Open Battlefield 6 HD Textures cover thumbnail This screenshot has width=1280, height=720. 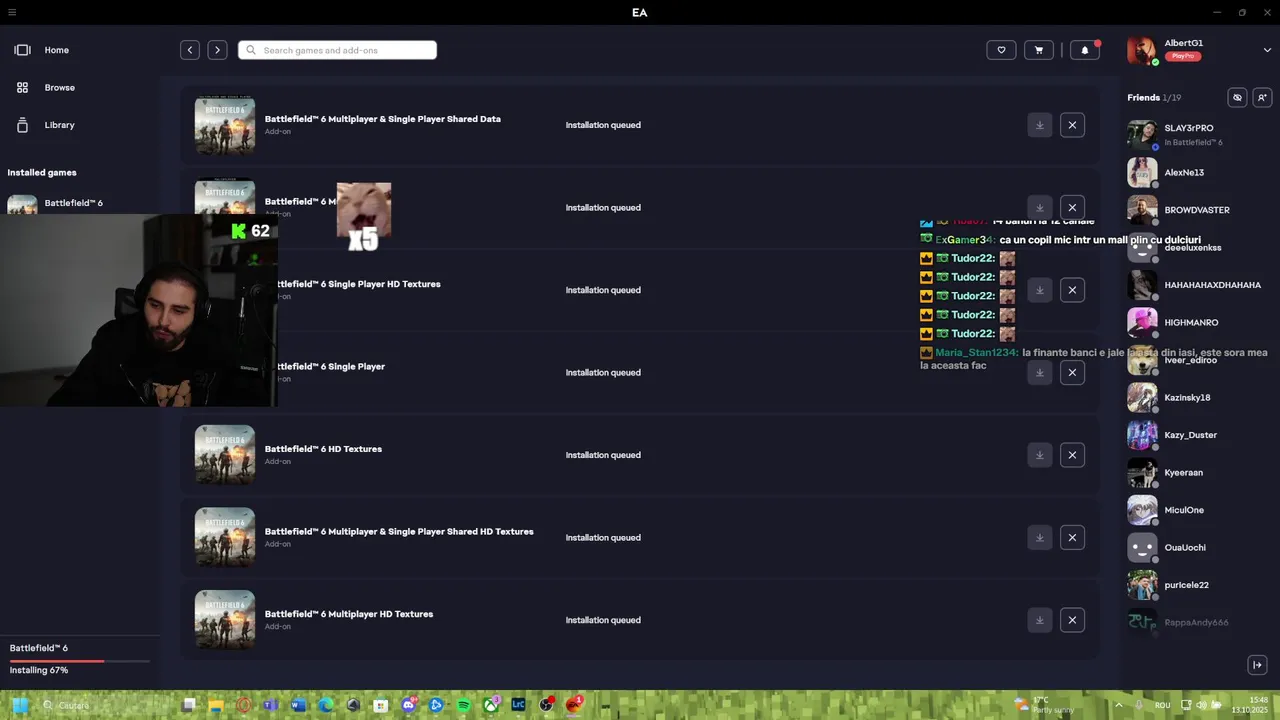tap(225, 455)
